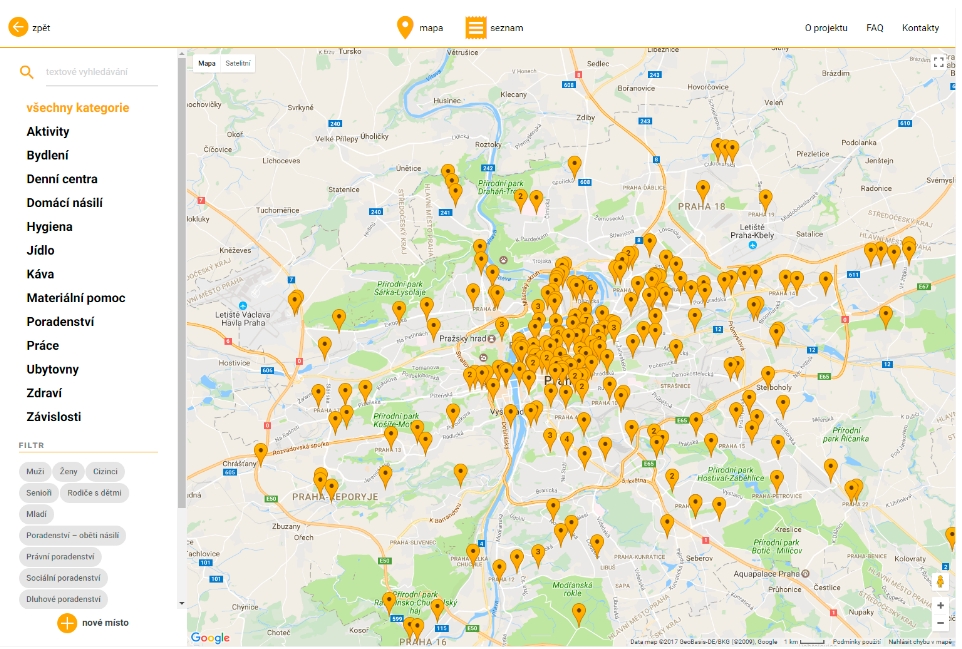The image size is (962, 649).
Task: Enable the 'Senioři' filter chip
Action: (39, 493)
